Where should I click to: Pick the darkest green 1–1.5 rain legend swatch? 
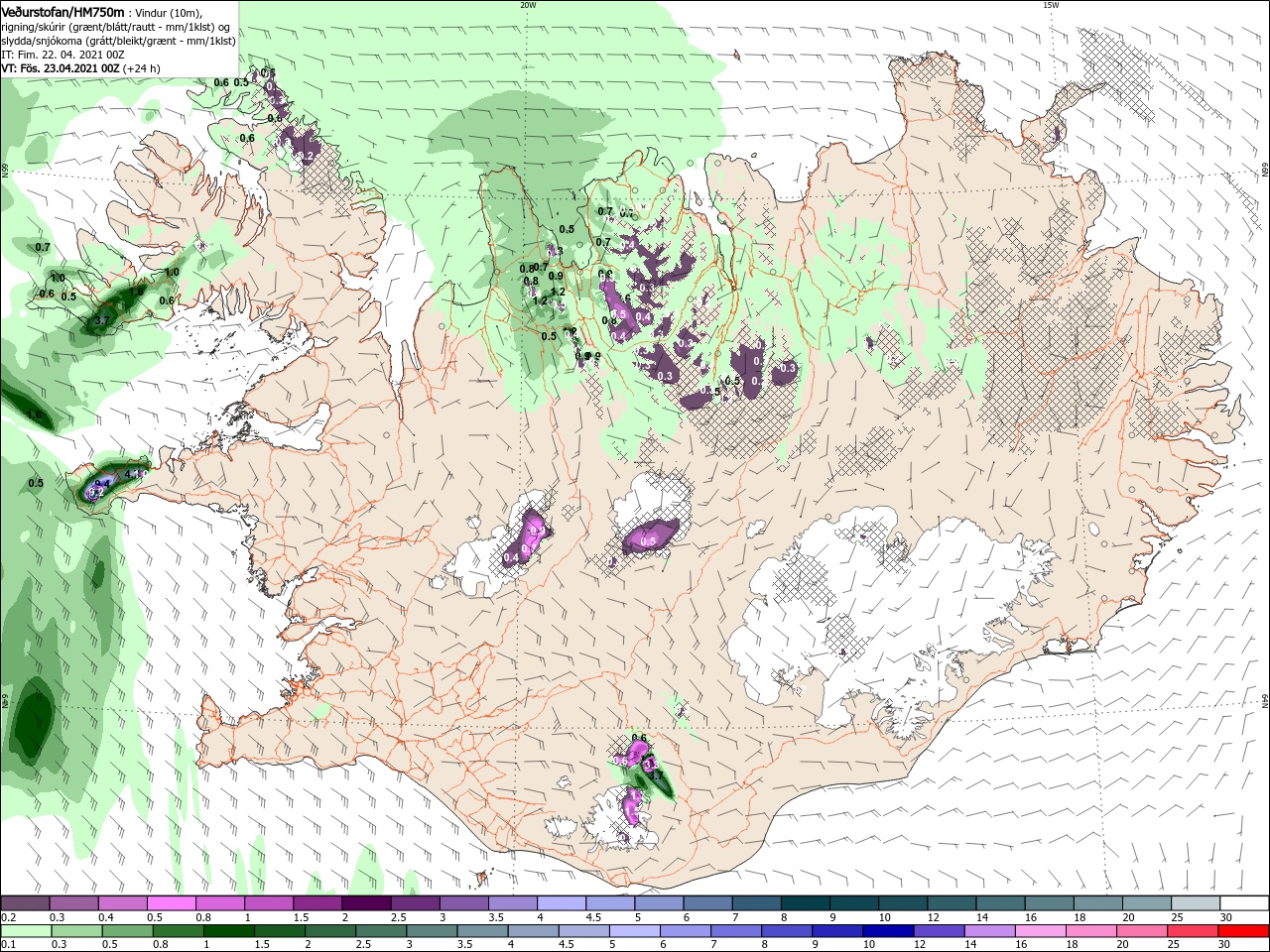(230, 931)
